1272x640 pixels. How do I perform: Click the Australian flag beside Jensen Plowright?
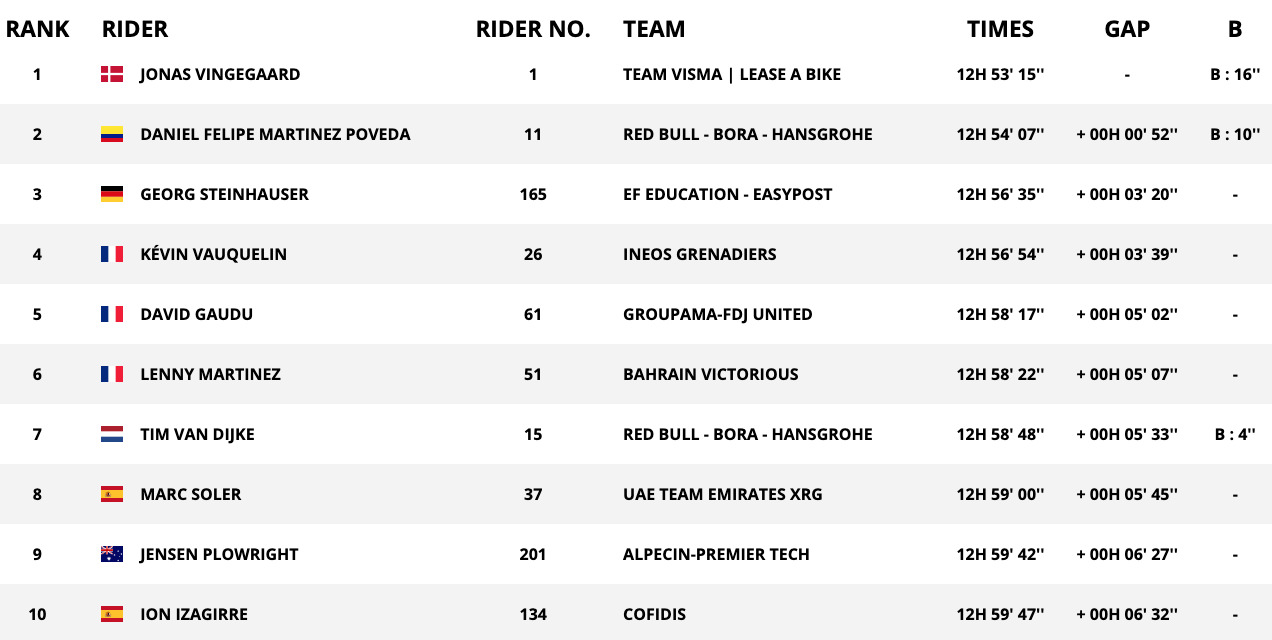(112, 554)
